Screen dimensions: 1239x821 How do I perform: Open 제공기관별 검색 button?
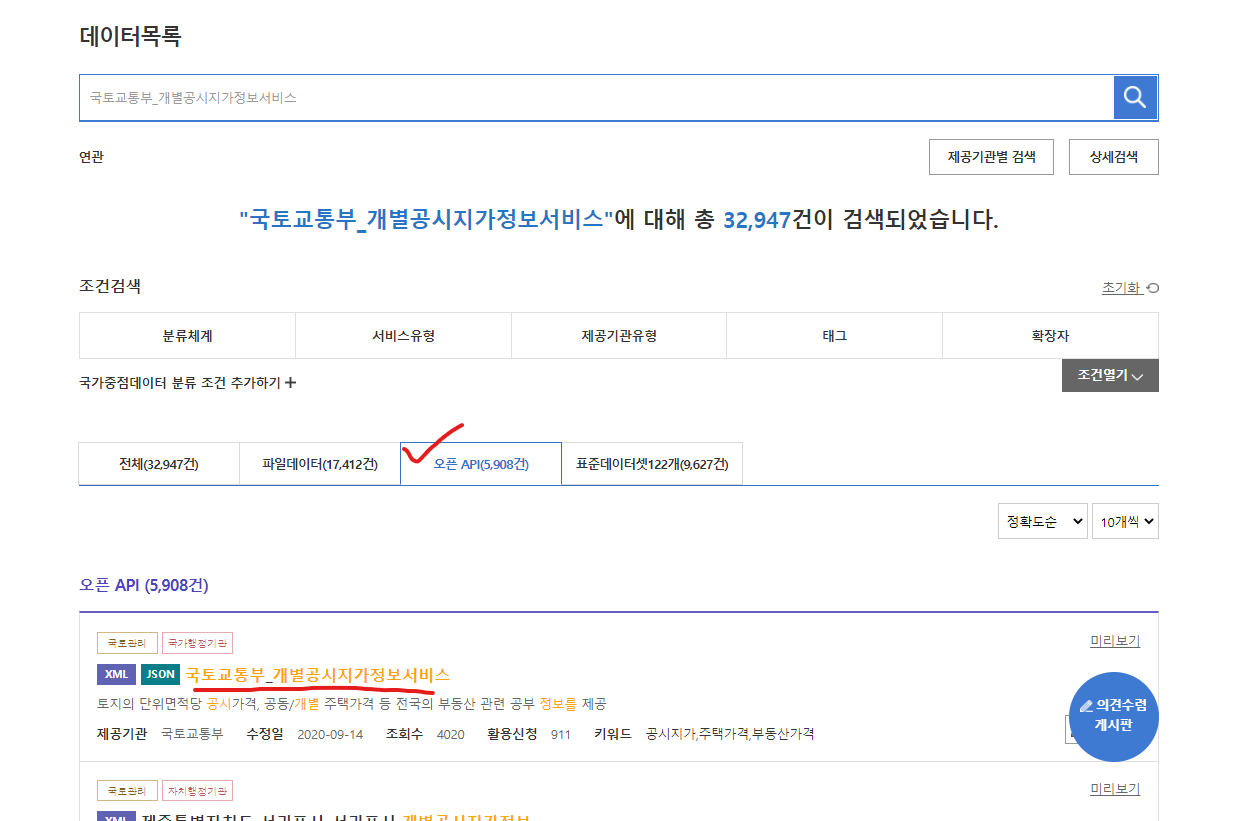pyautogui.click(x=991, y=157)
